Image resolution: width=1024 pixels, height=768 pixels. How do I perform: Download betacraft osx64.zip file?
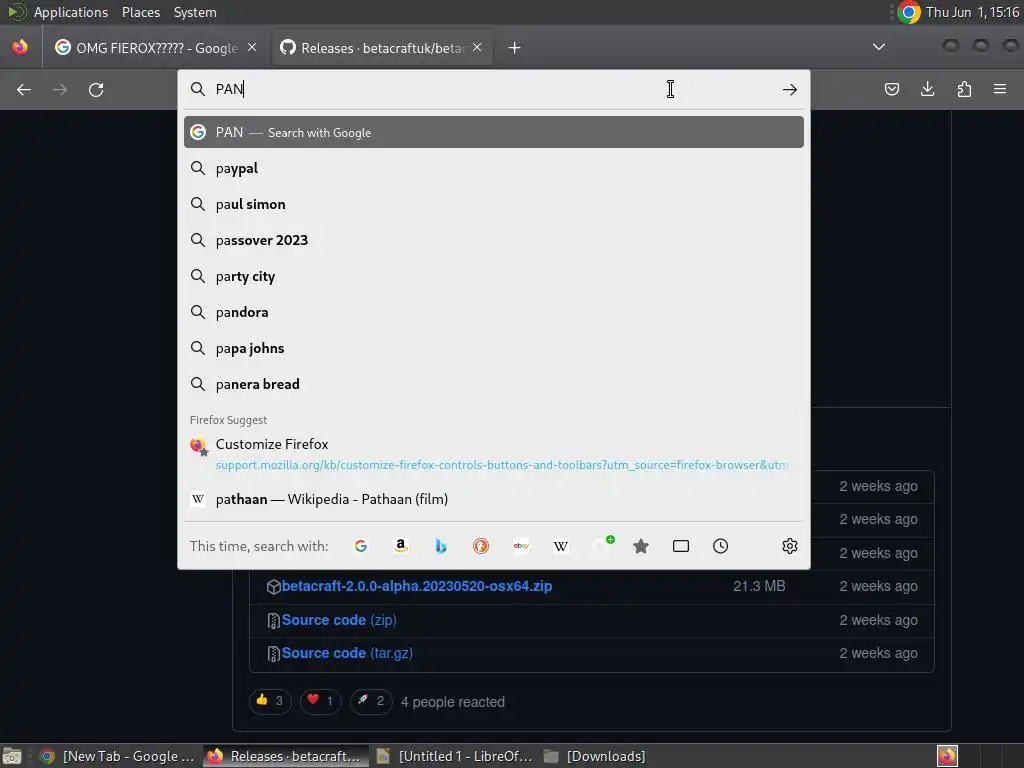click(417, 586)
